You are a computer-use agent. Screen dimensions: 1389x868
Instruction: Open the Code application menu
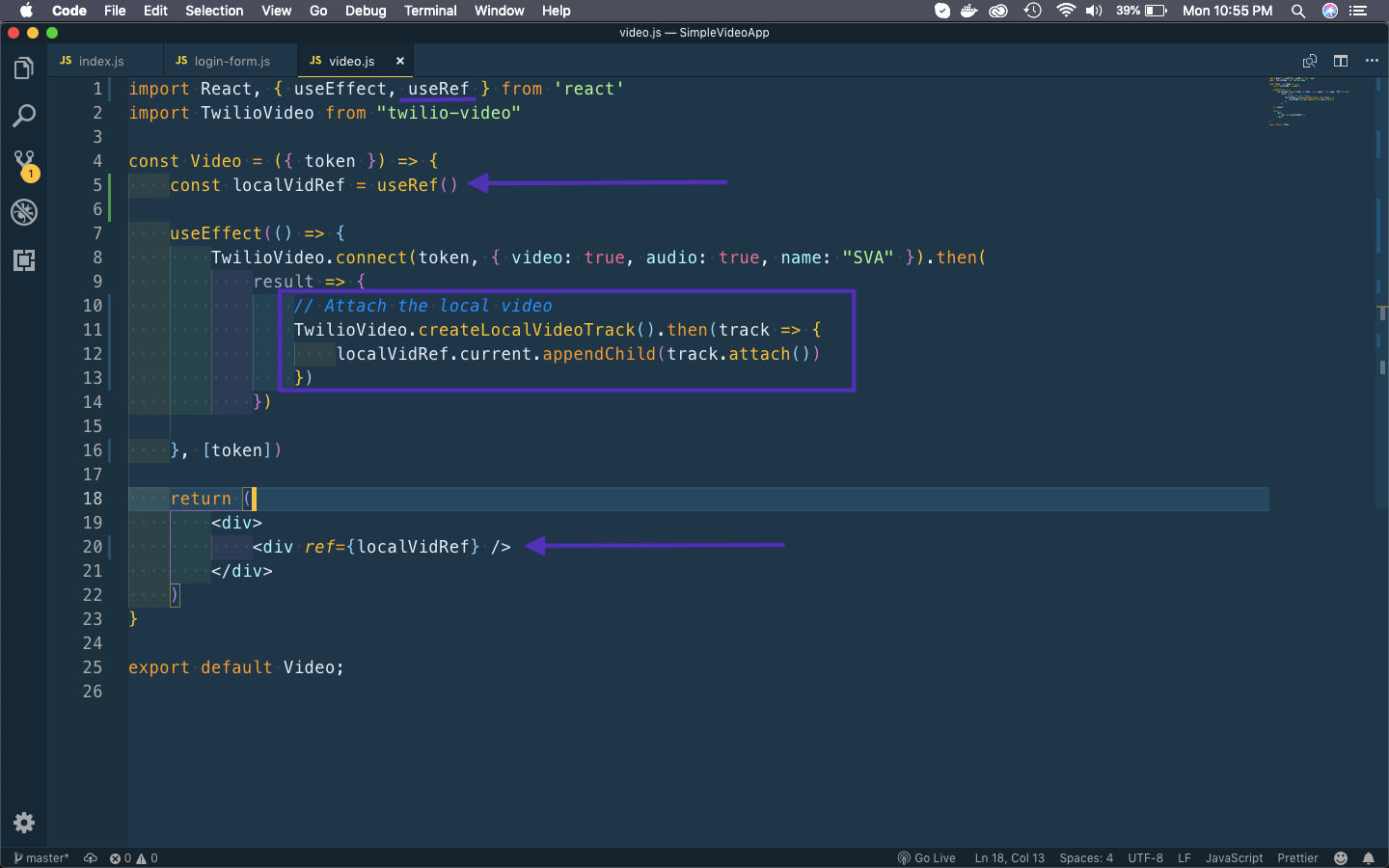[x=69, y=11]
